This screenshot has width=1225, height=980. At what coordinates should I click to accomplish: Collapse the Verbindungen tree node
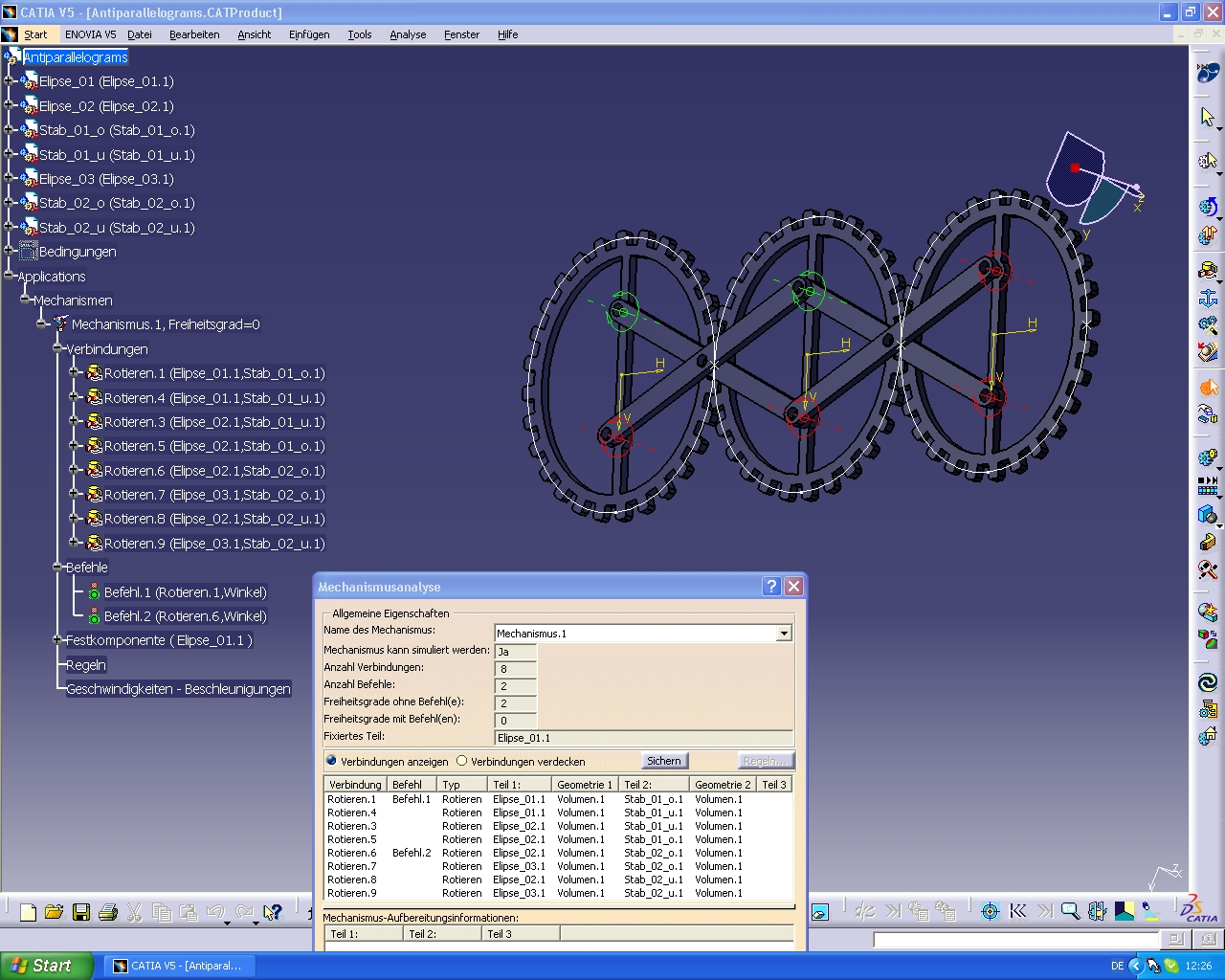click(x=57, y=348)
